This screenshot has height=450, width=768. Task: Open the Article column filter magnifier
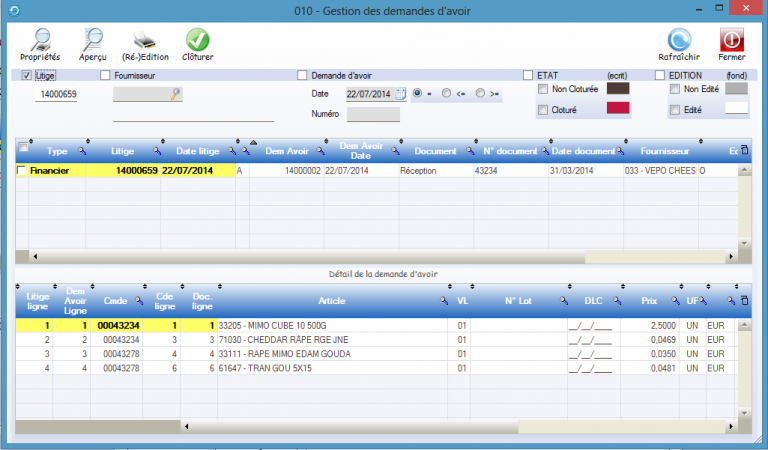[x=443, y=300]
